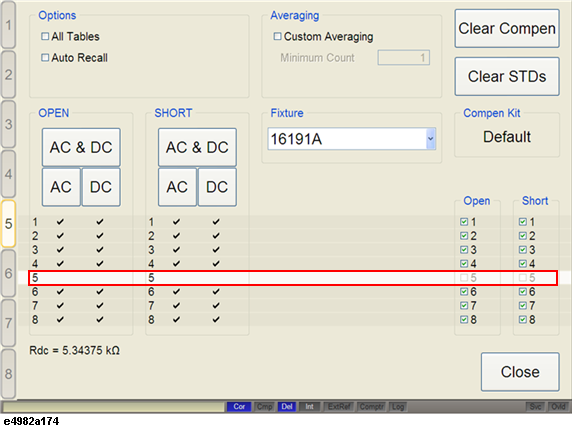Click the SHORT DC button
The image size is (572, 429).
217,187
